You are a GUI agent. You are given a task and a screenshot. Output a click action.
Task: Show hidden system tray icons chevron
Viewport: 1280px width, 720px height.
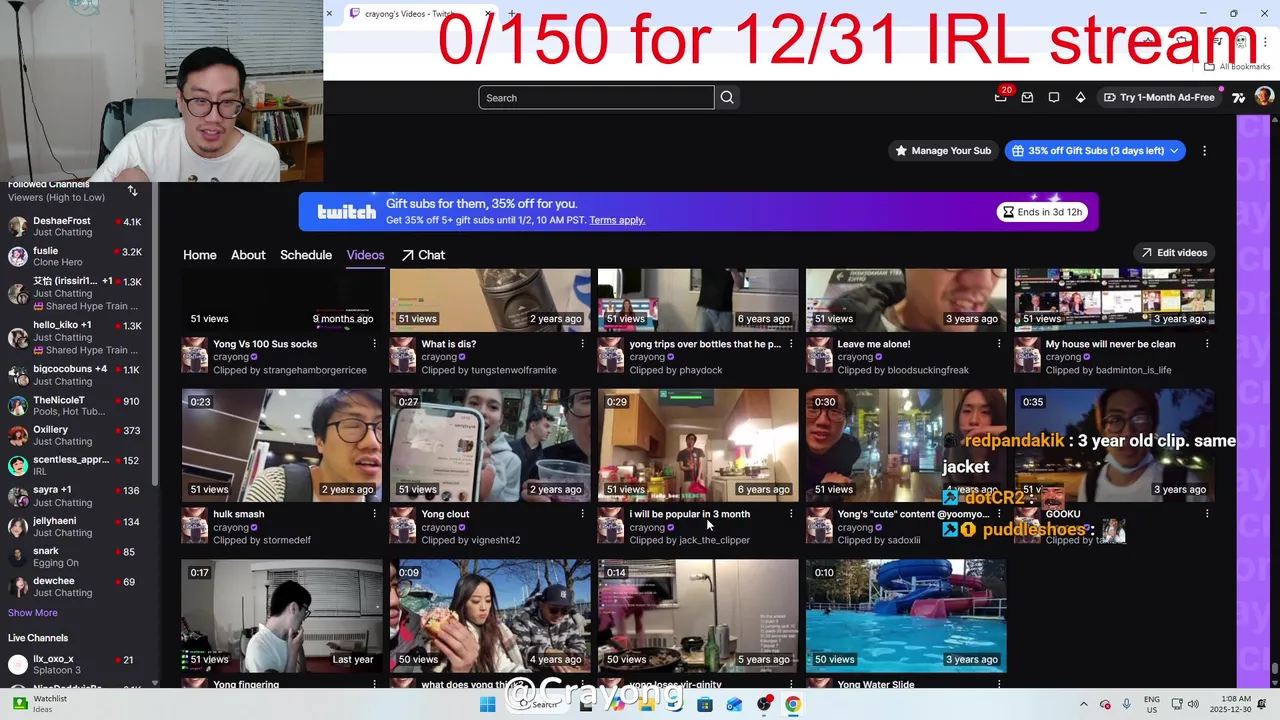(x=1084, y=704)
